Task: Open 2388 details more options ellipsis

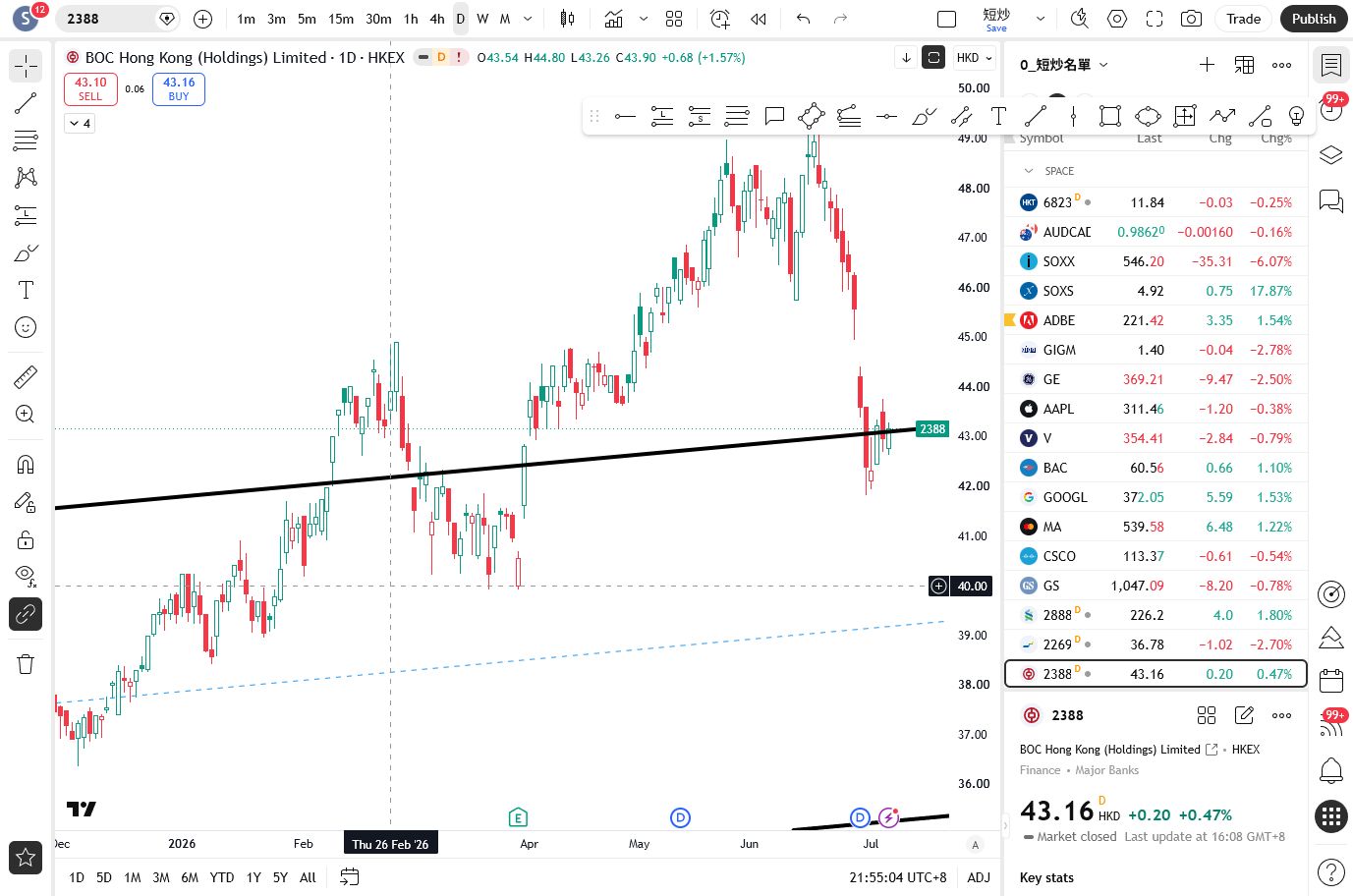Action: (x=1281, y=715)
